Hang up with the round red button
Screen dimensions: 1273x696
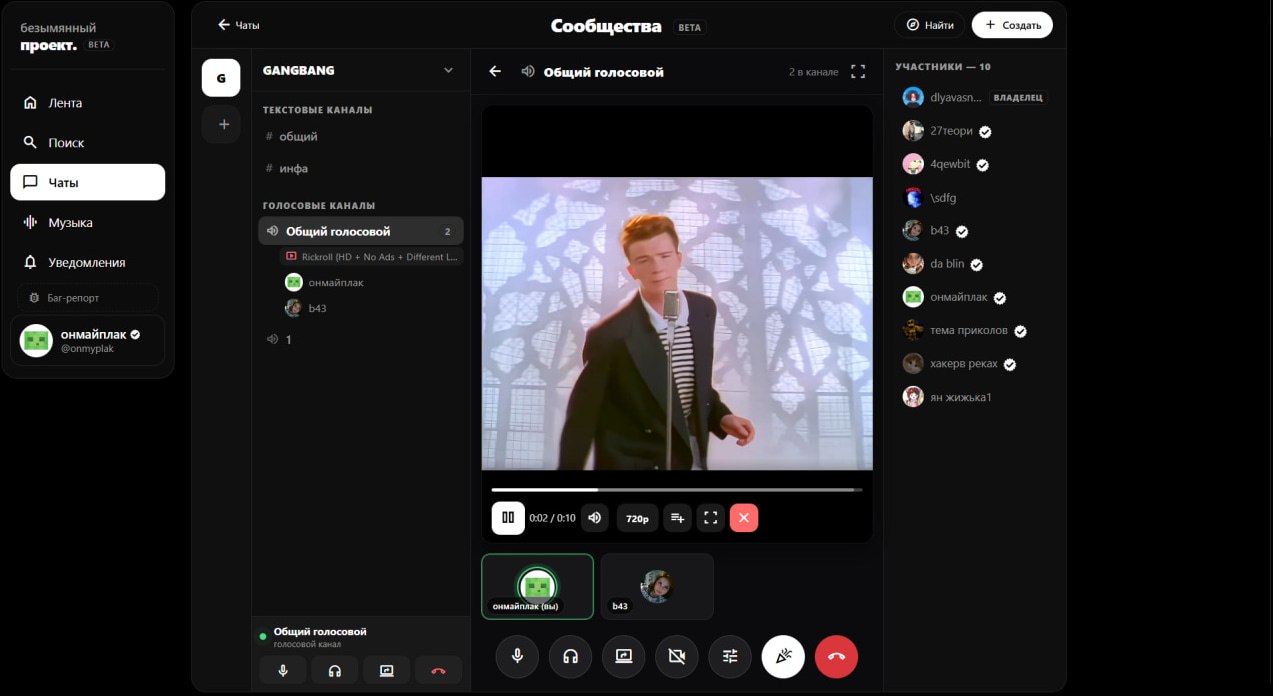click(x=836, y=657)
